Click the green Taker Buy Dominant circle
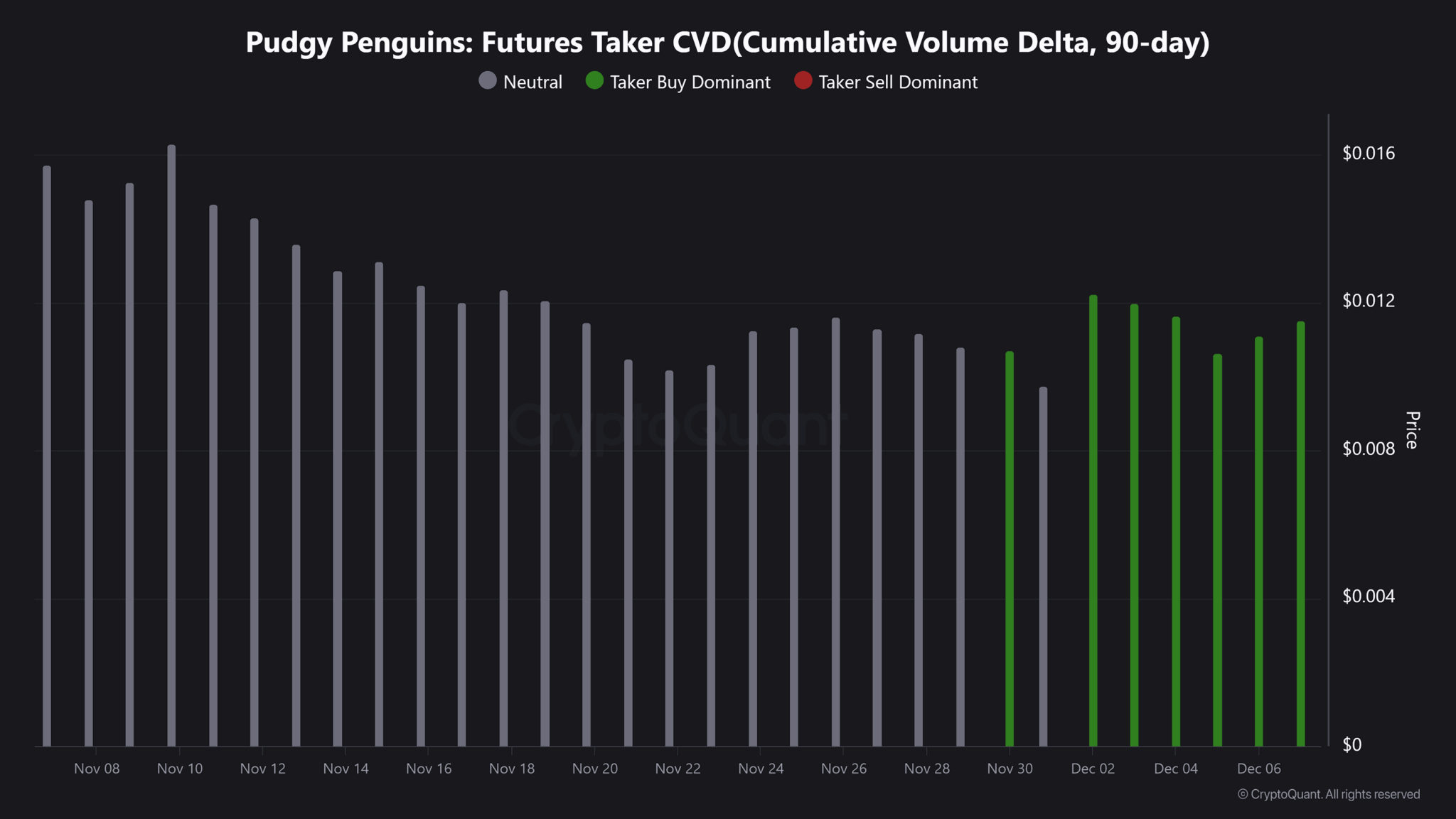 [594, 81]
